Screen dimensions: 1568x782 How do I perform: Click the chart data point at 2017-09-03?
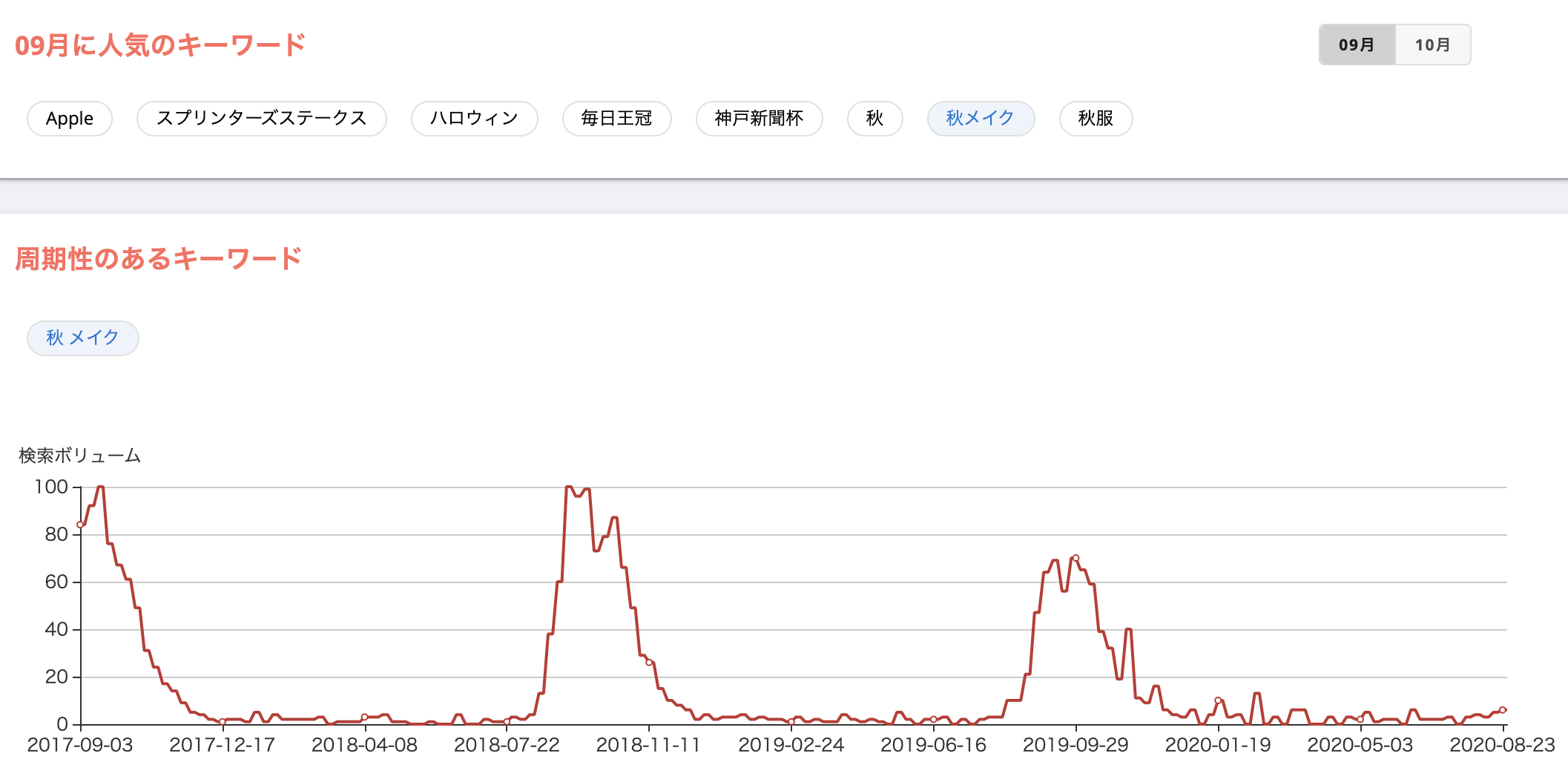click(80, 525)
